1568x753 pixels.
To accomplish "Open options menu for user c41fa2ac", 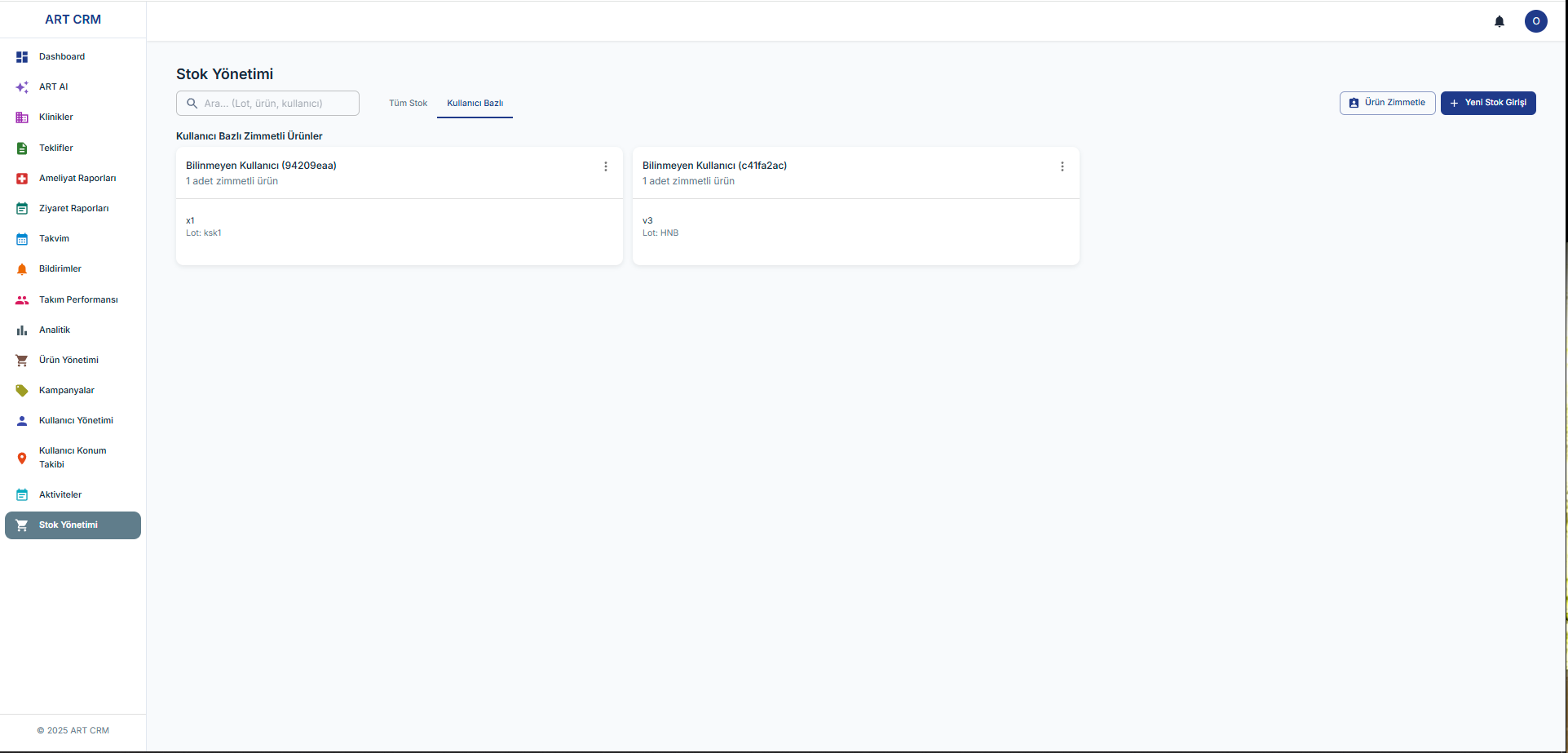I will (1062, 166).
